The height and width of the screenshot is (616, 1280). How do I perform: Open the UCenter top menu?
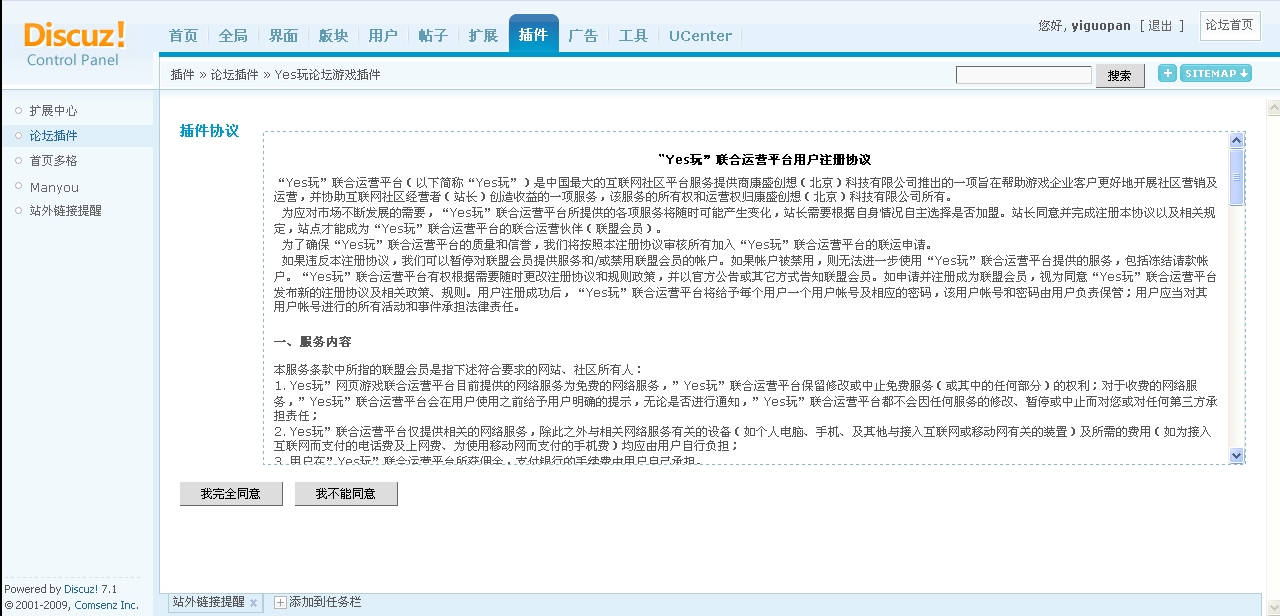tap(700, 35)
